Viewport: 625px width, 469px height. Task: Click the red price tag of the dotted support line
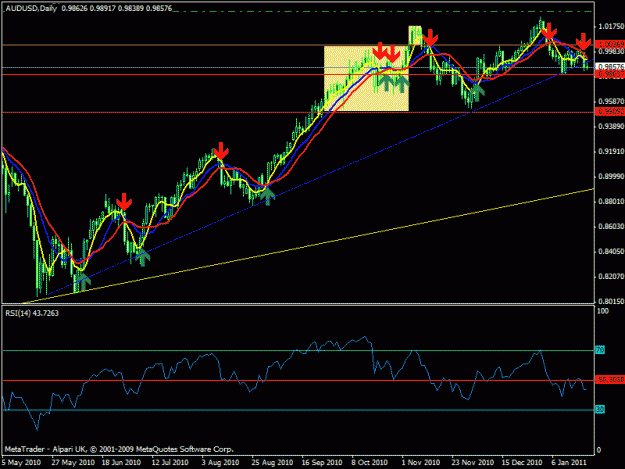point(610,111)
